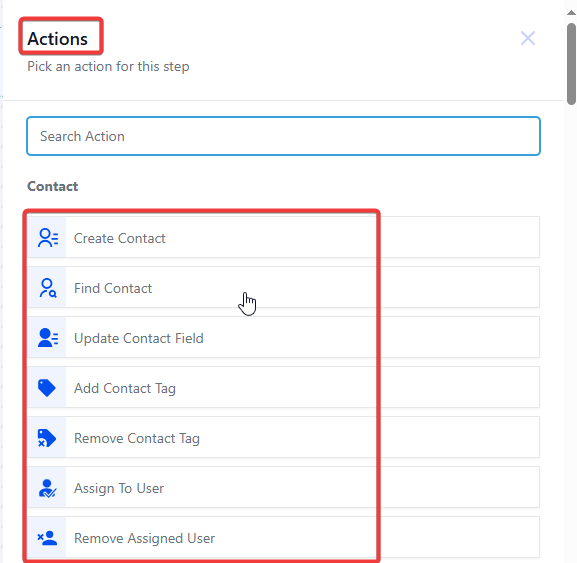Click the 'Pick an action for this step' subtitle
The image size is (577, 563).
108,67
